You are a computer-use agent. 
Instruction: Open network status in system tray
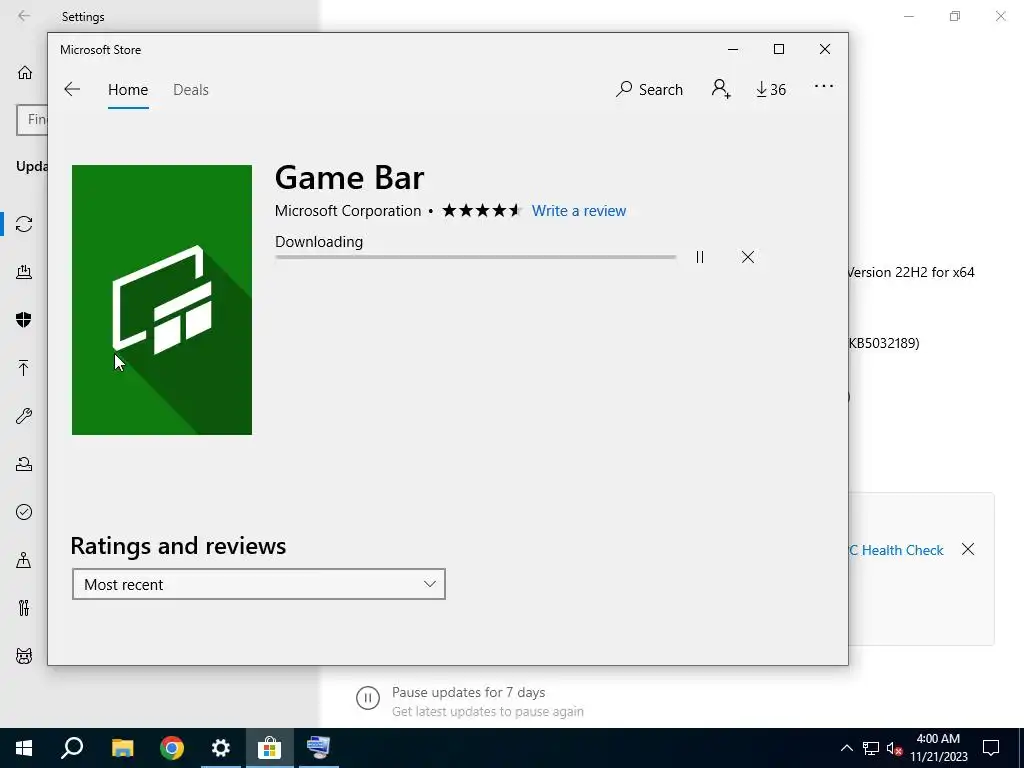click(x=871, y=748)
